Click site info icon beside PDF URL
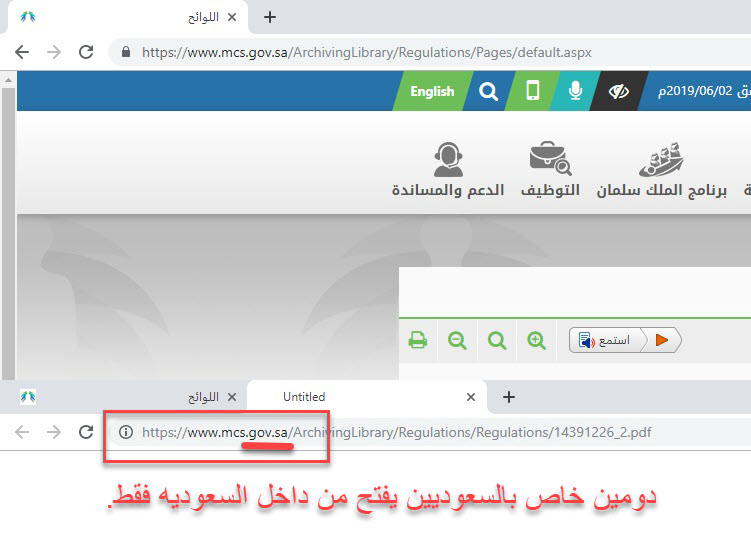 [x=125, y=432]
